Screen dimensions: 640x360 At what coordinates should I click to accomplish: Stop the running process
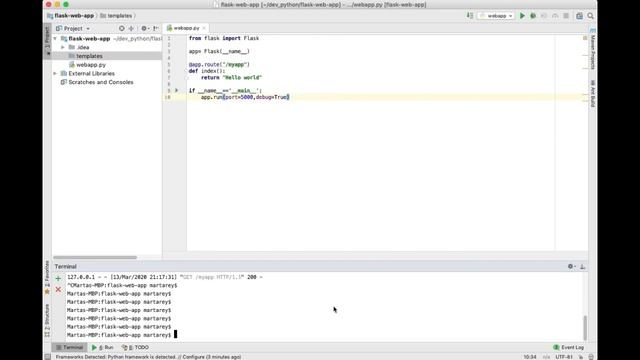pos(566,16)
